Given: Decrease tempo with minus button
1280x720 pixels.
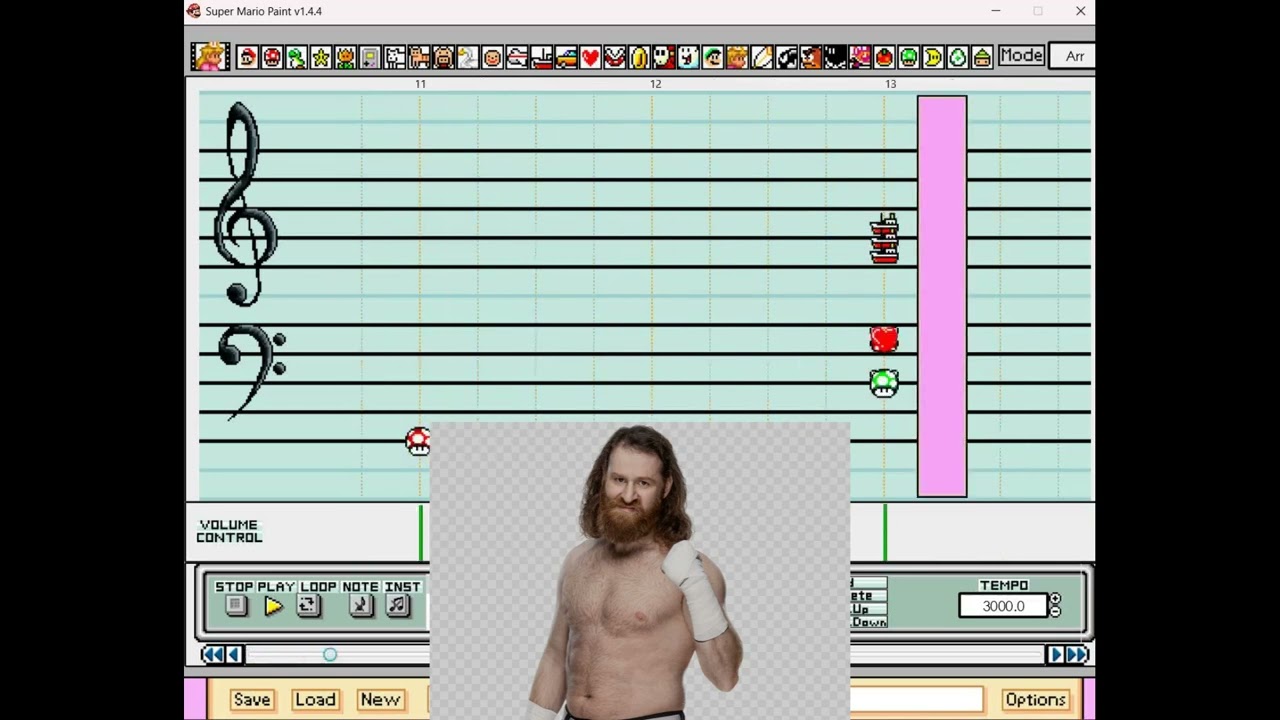Looking at the screenshot, I should pyautogui.click(x=1054, y=611).
